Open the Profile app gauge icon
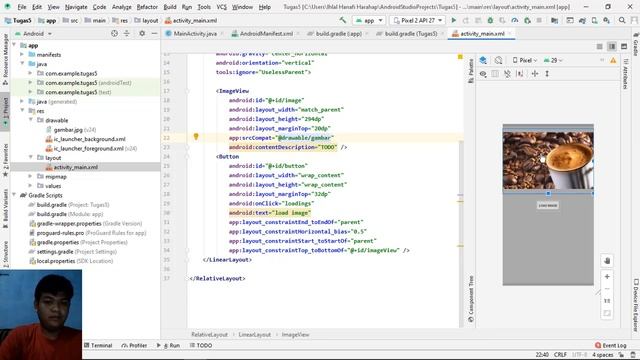The width and height of the screenshot is (640, 360). coord(515,20)
